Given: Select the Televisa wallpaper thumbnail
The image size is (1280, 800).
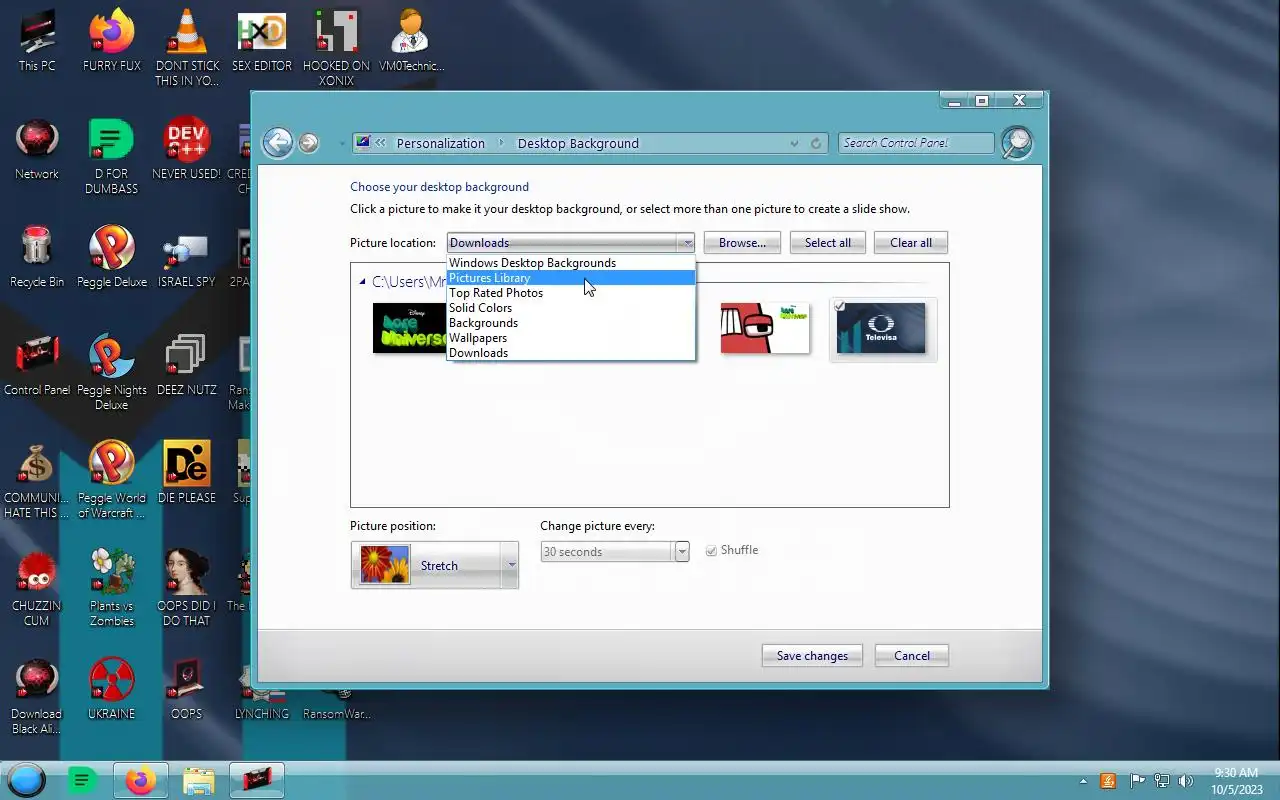Looking at the screenshot, I should point(881,329).
